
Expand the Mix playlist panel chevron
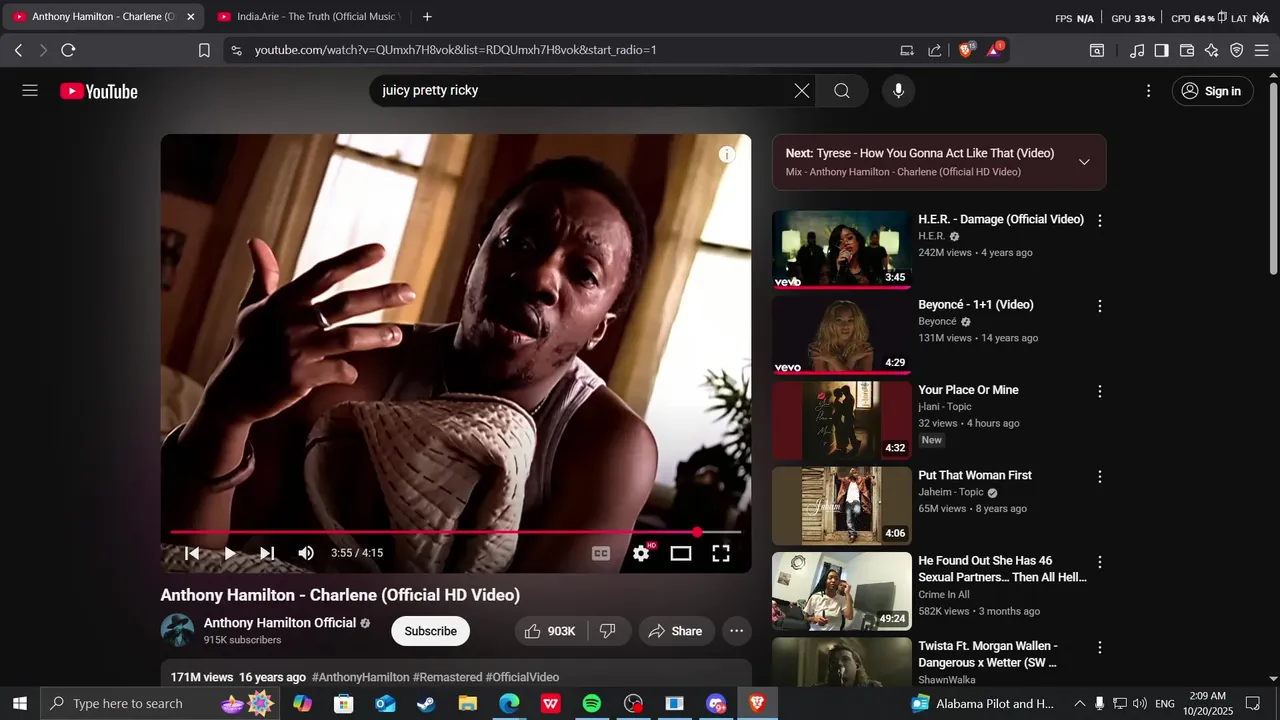coord(1084,162)
